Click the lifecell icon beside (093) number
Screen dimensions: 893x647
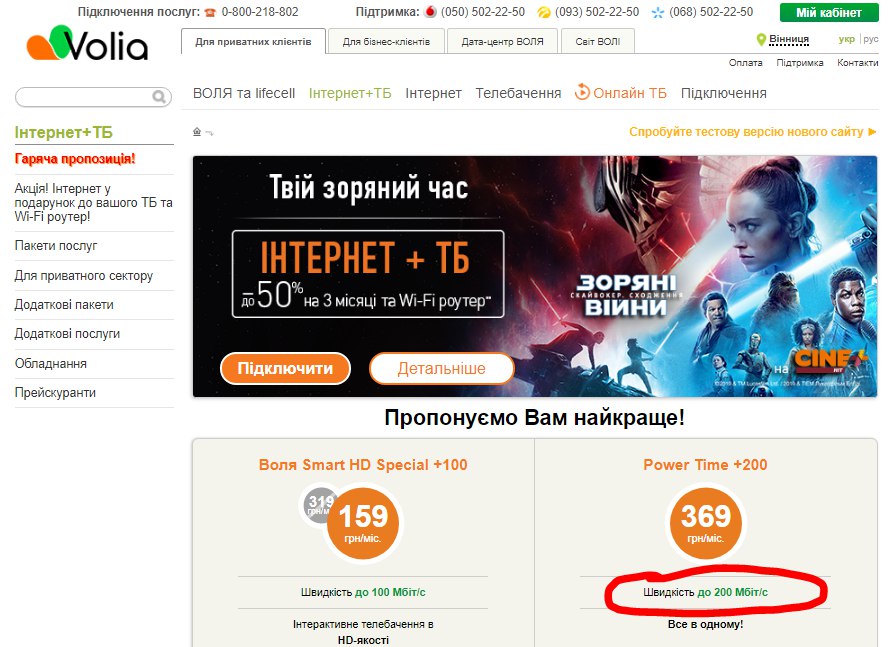tap(544, 13)
